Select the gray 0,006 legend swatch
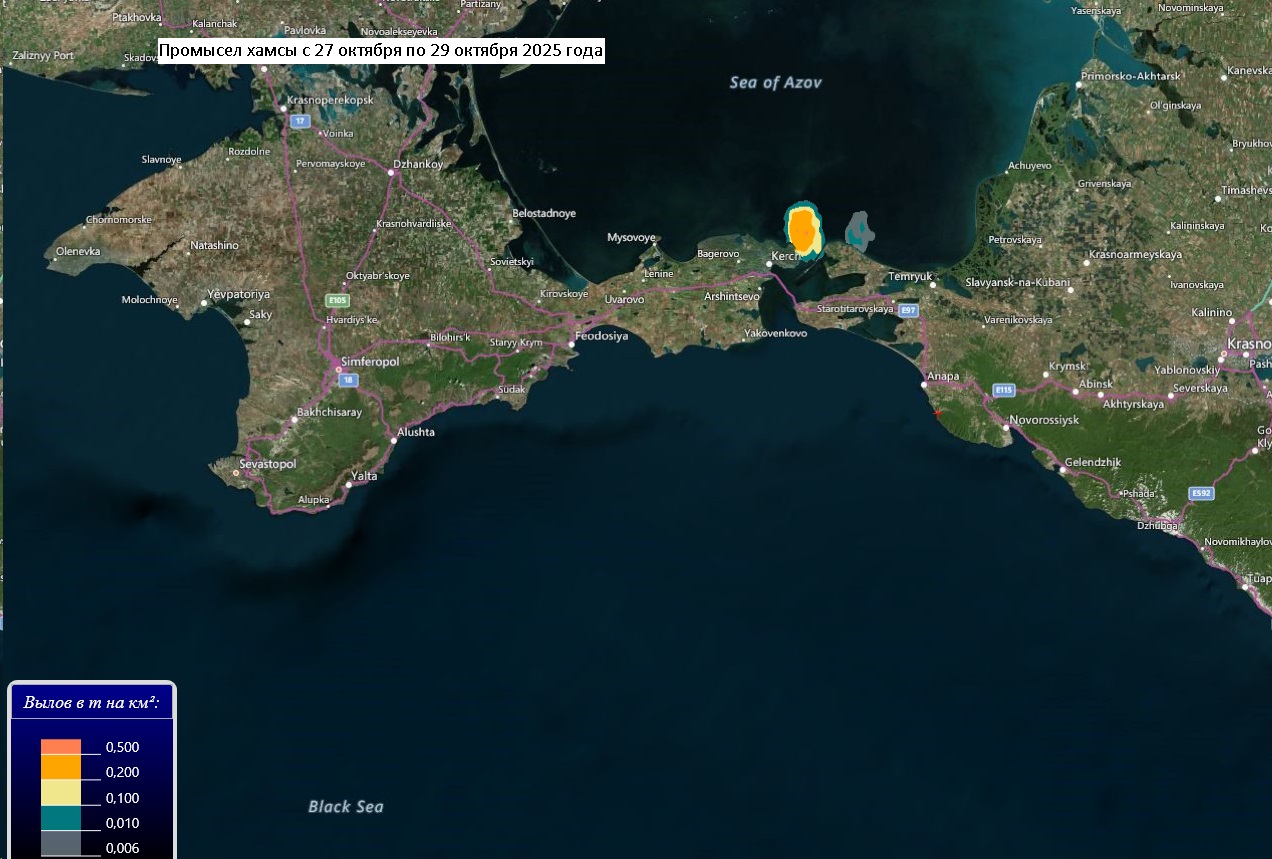Screen dimensions: 1272x859 point(60,845)
